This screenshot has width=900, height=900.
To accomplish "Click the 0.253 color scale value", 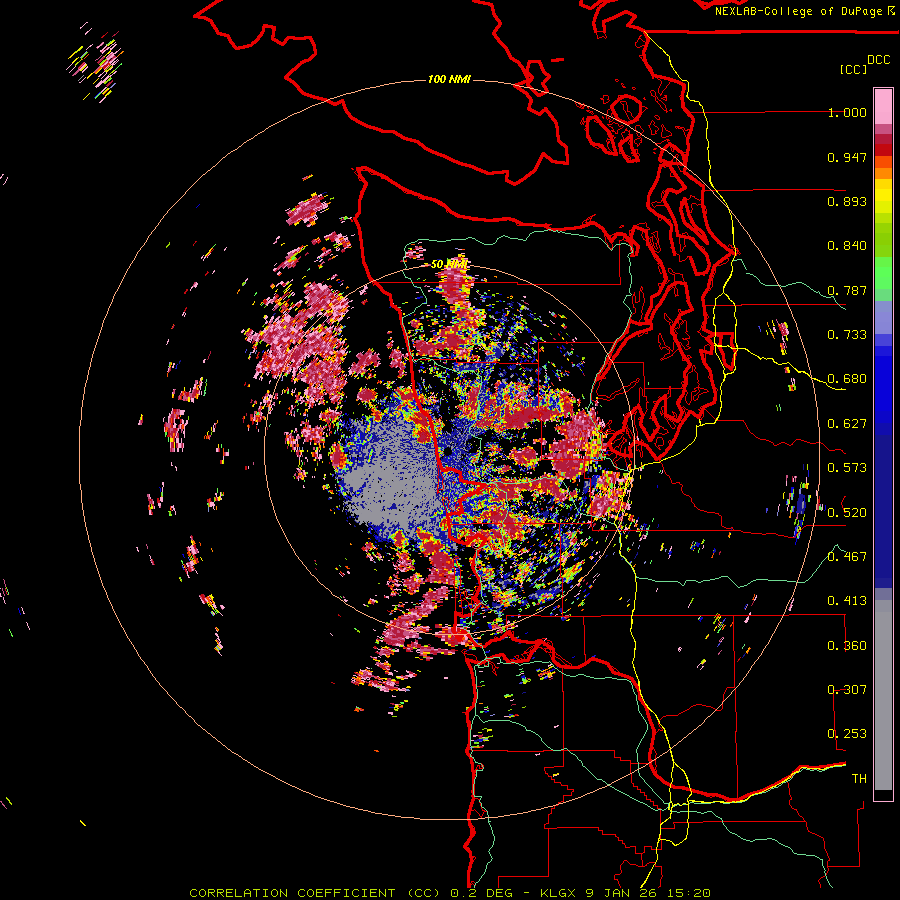I will pyautogui.click(x=847, y=734).
